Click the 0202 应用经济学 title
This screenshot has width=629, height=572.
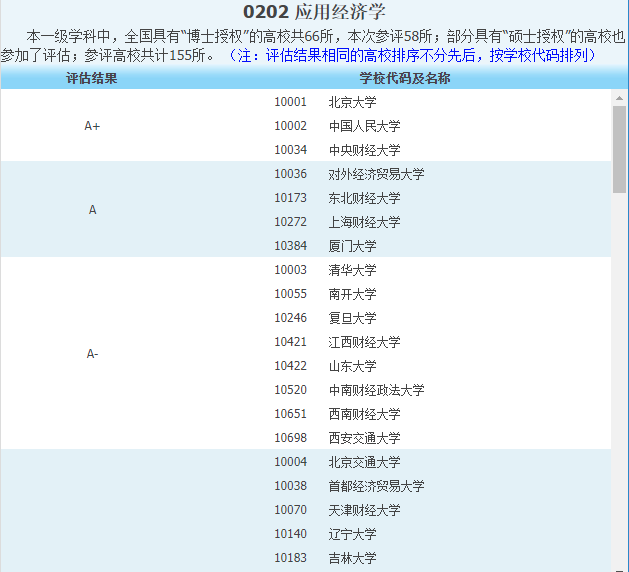[314, 12]
